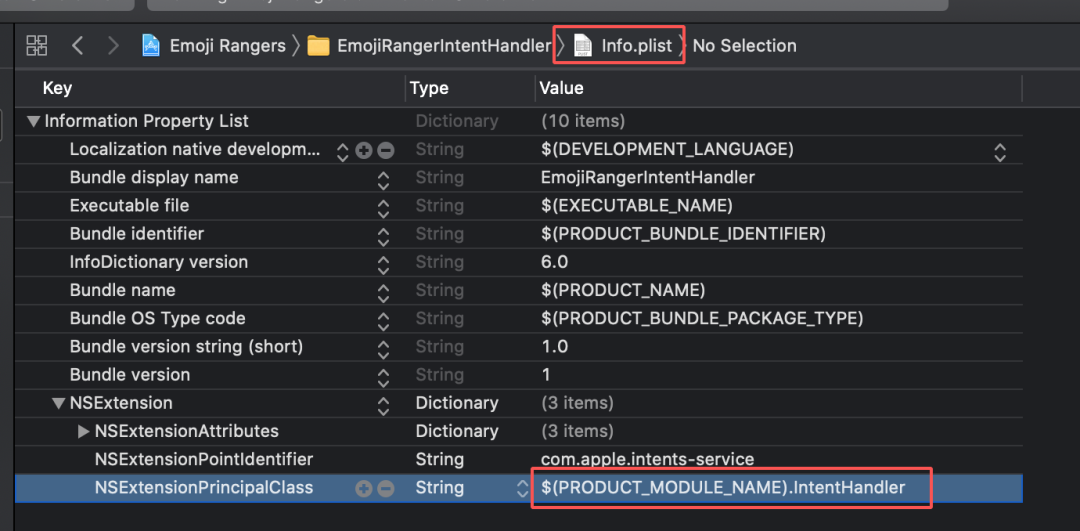The width and height of the screenshot is (1080, 531).
Task: Open the DEVELOPMENT_LANGUAGE value dropdown
Action: tap(999, 150)
